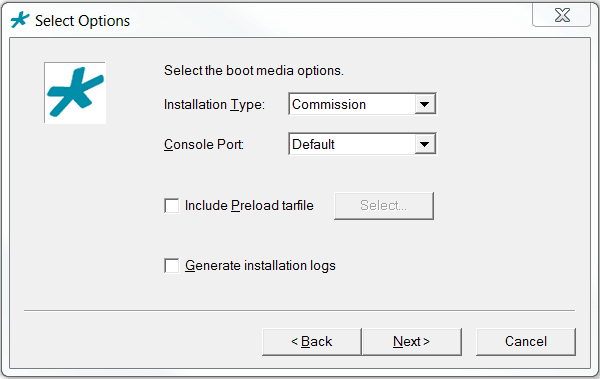Click the 'Select Options' window title
The width and height of the screenshot is (600, 379).
[x=82, y=21]
